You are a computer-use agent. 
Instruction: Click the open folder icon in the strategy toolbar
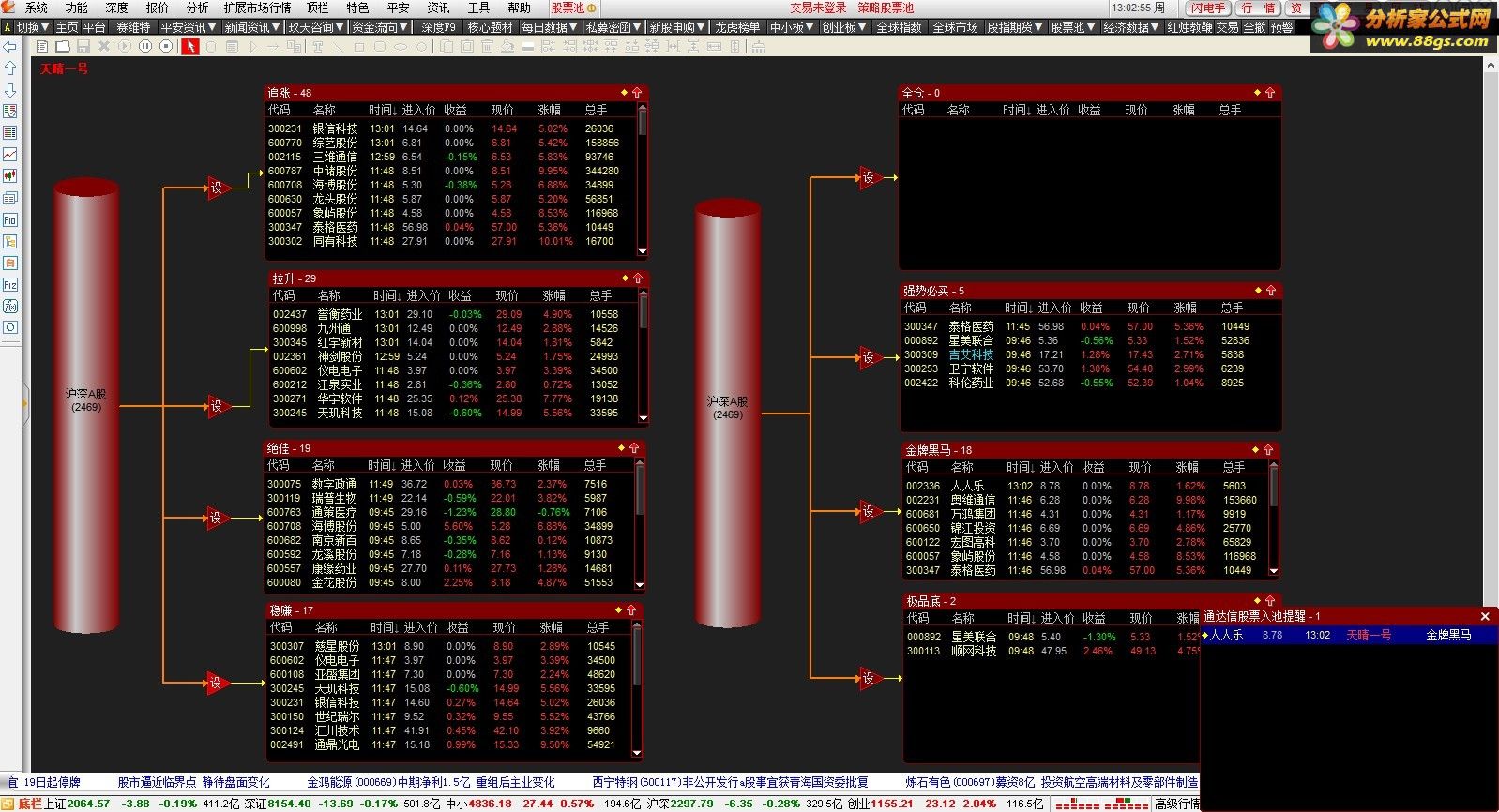[63, 46]
